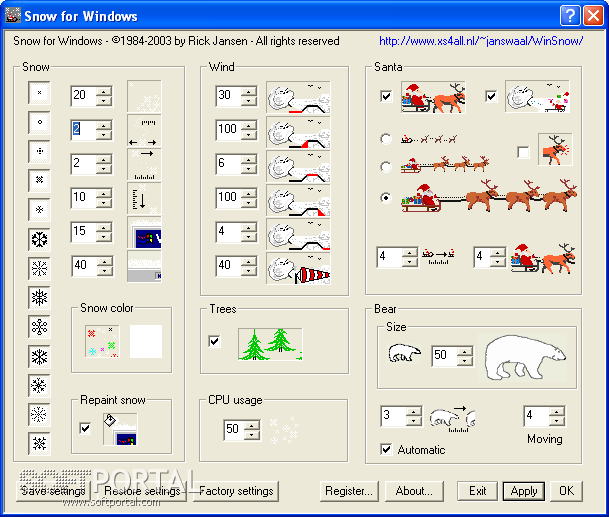Click the red-nosed Rudolph reindeer picture
The height and width of the screenshot is (517, 609).
(x=555, y=149)
